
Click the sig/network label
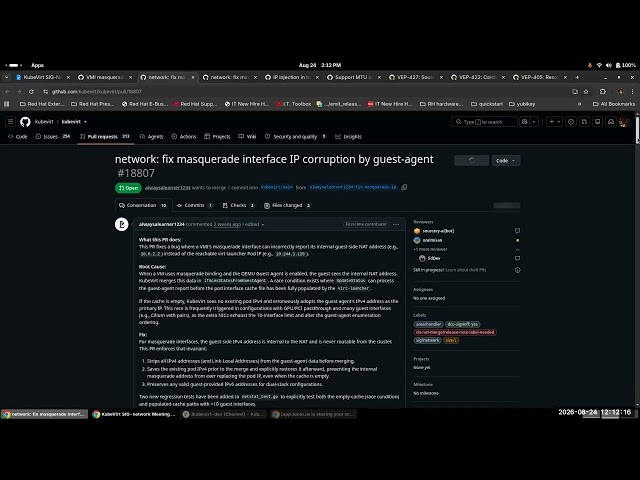[x=428, y=340]
